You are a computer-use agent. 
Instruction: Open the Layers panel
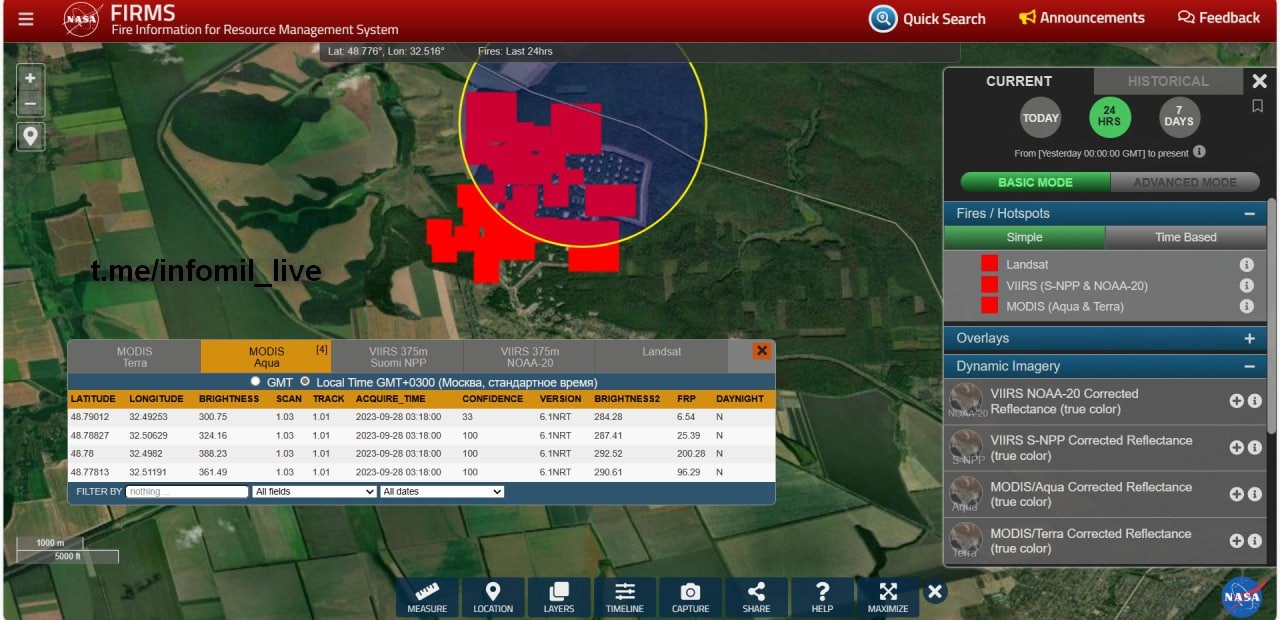point(559,597)
